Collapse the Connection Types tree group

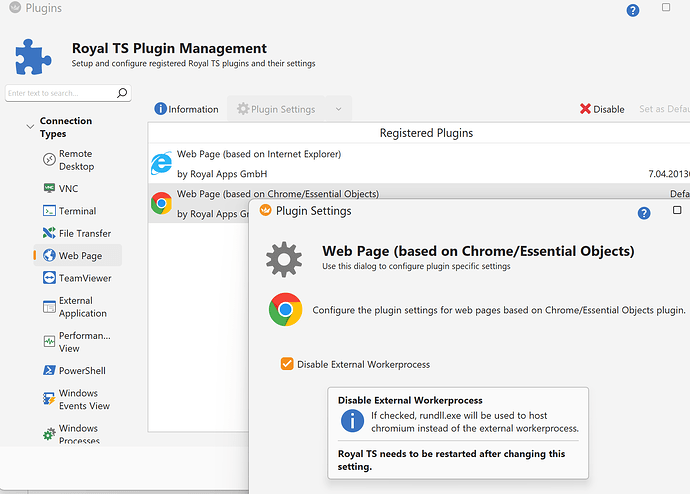tap(30, 127)
